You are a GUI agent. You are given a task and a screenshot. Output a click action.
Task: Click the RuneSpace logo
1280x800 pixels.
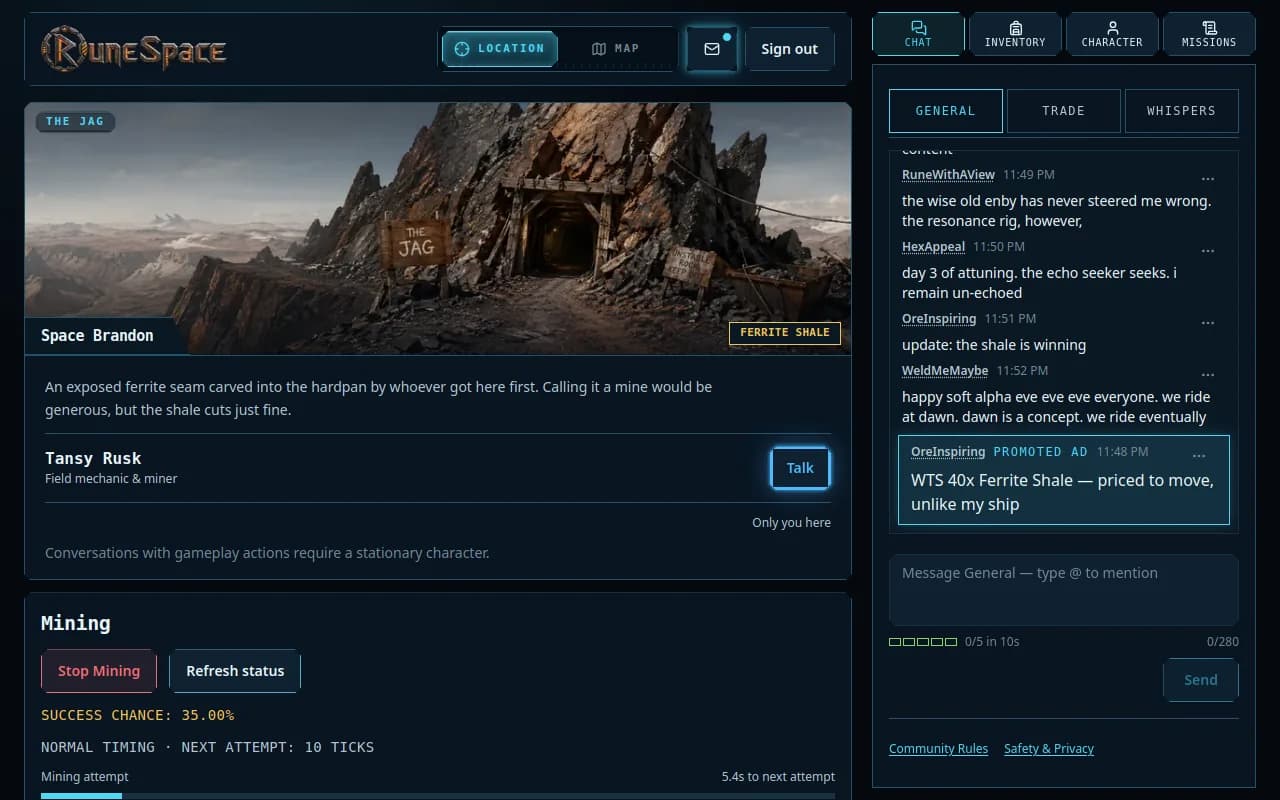pos(134,49)
